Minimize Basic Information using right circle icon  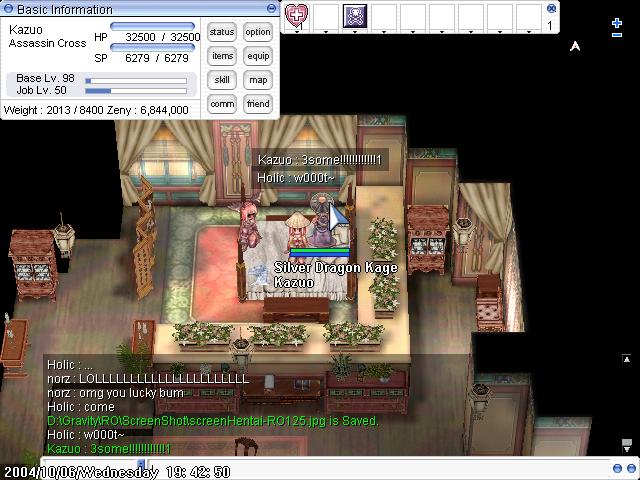tap(271, 8)
